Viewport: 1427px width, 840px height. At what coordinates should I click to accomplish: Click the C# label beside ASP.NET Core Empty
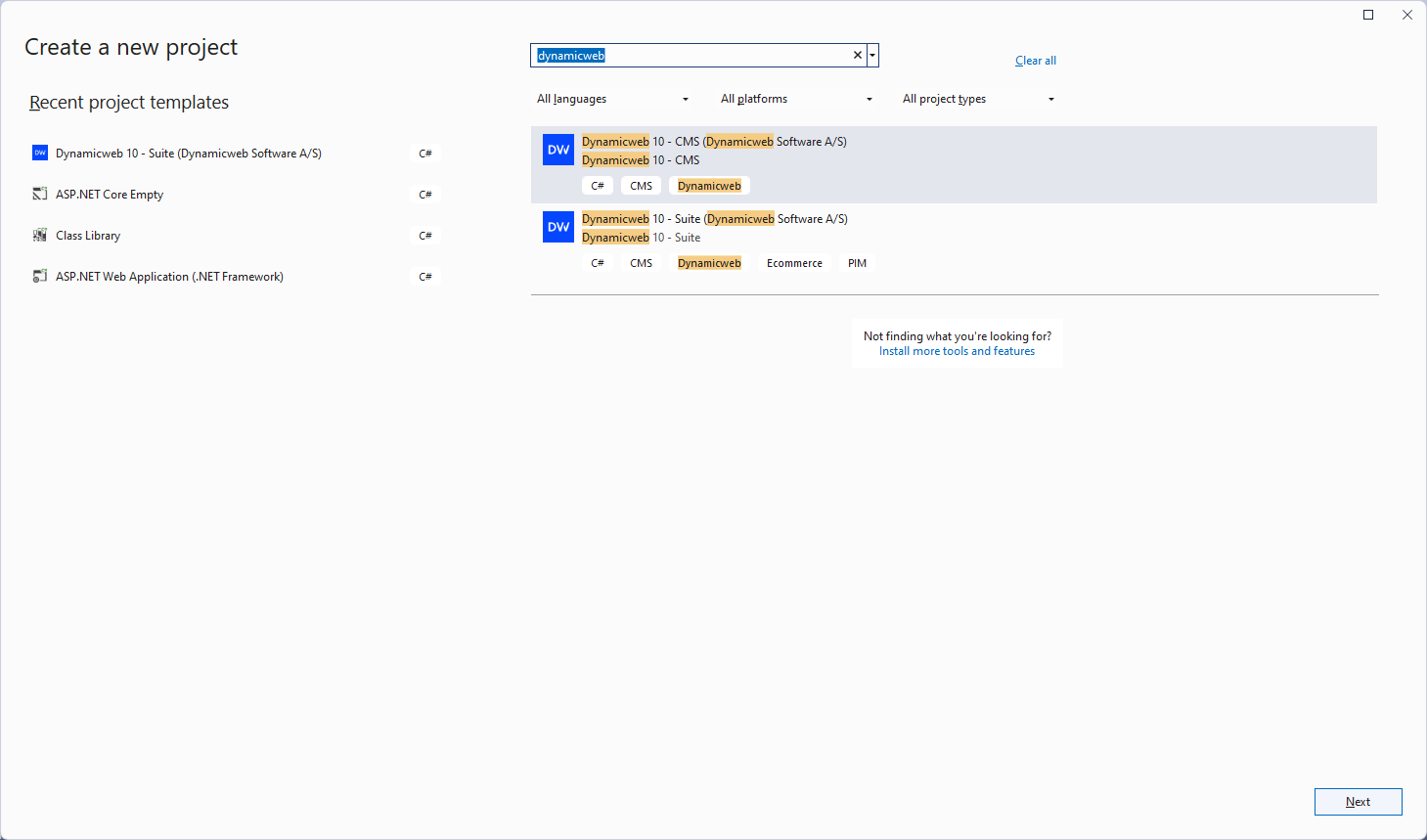click(x=425, y=195)
